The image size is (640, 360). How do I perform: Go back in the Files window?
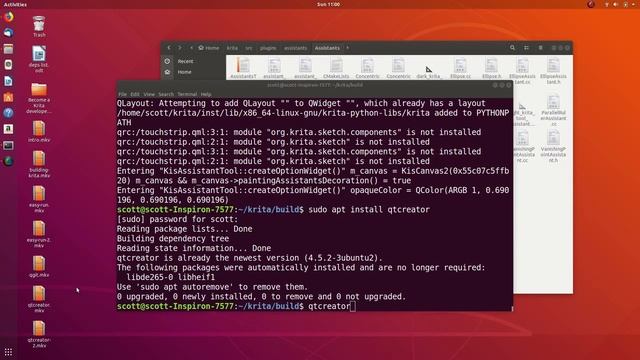point(169,48)
